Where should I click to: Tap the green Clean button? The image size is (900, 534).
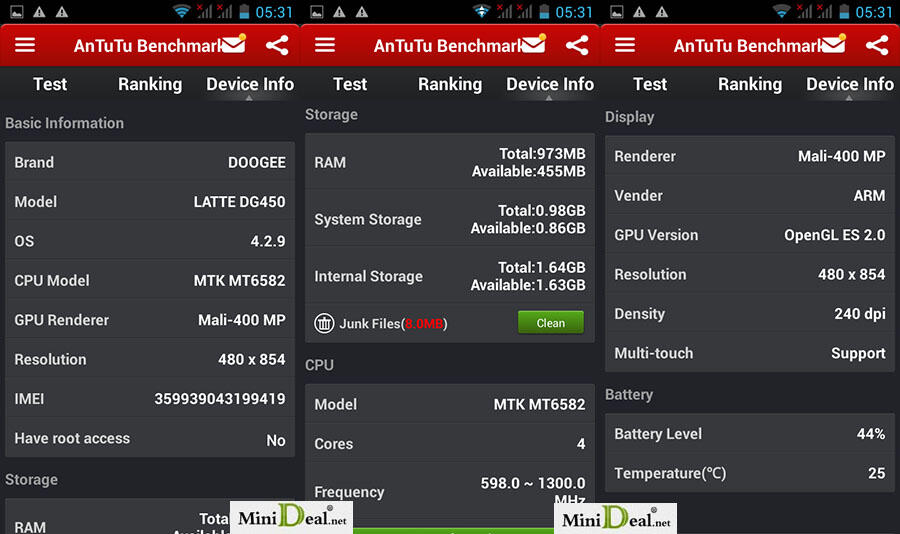click(x=551, y=323)
